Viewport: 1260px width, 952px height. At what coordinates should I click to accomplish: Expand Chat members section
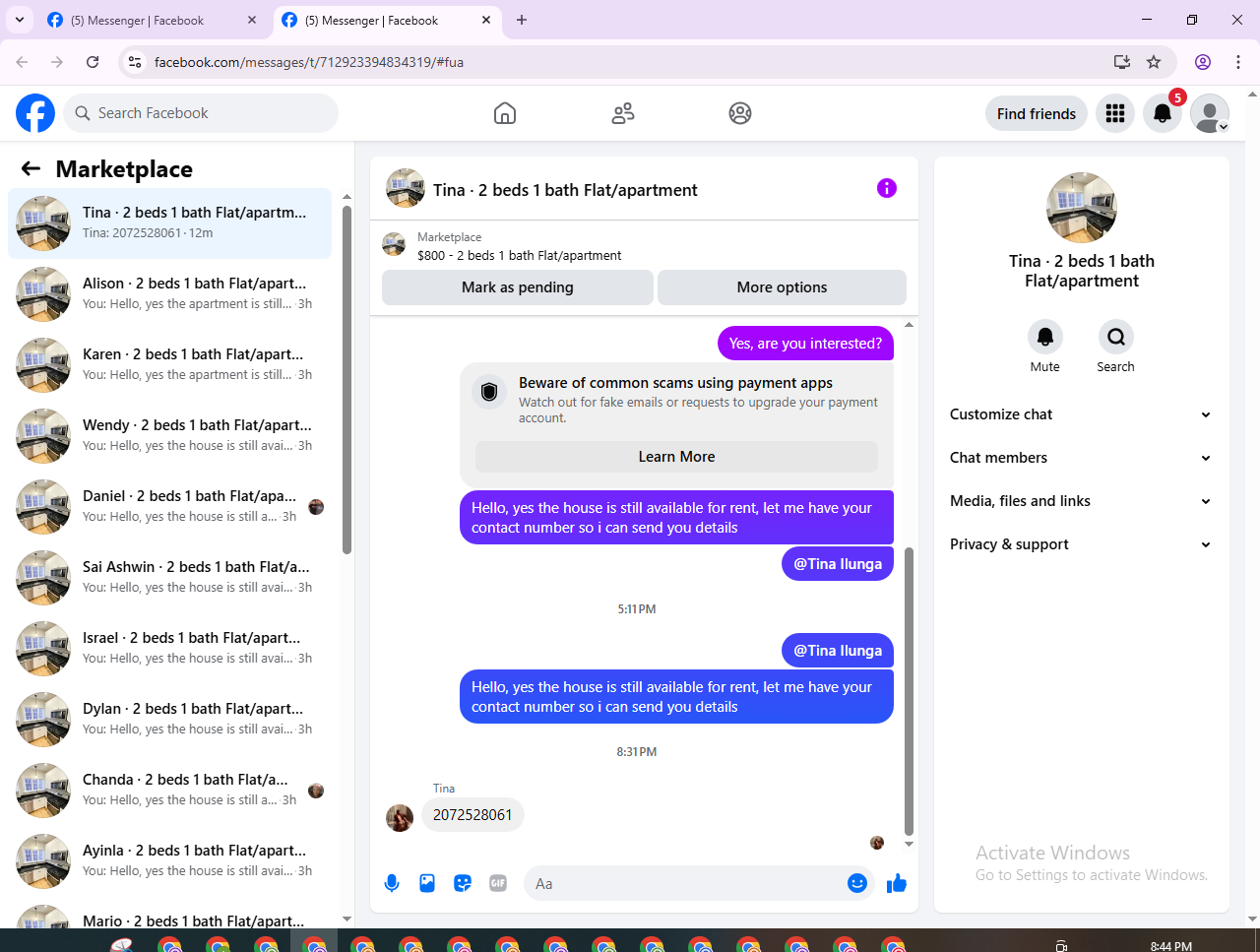coord(1081,458)
